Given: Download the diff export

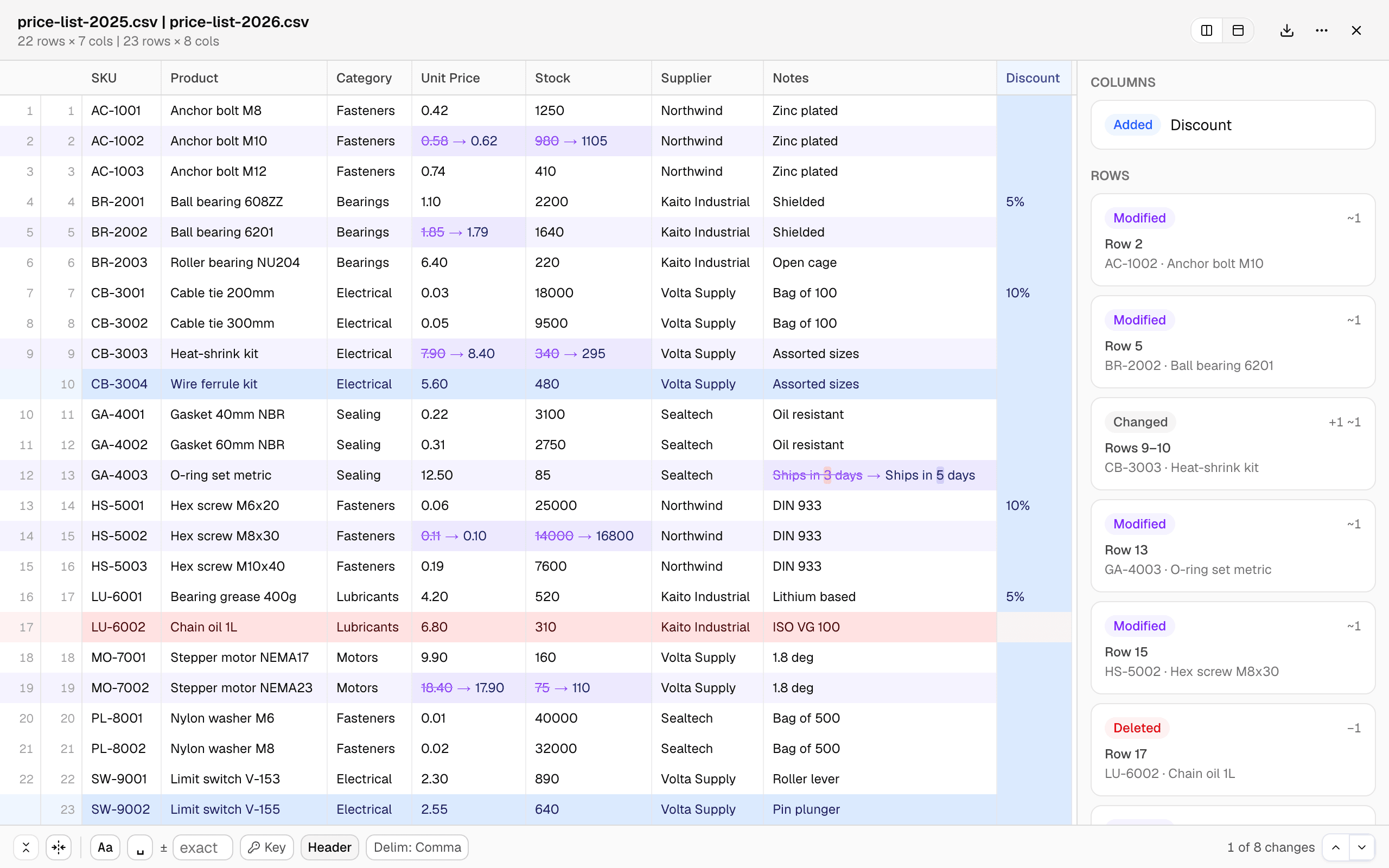Looking at the screenshot, I should click(x=1287, y=30).
